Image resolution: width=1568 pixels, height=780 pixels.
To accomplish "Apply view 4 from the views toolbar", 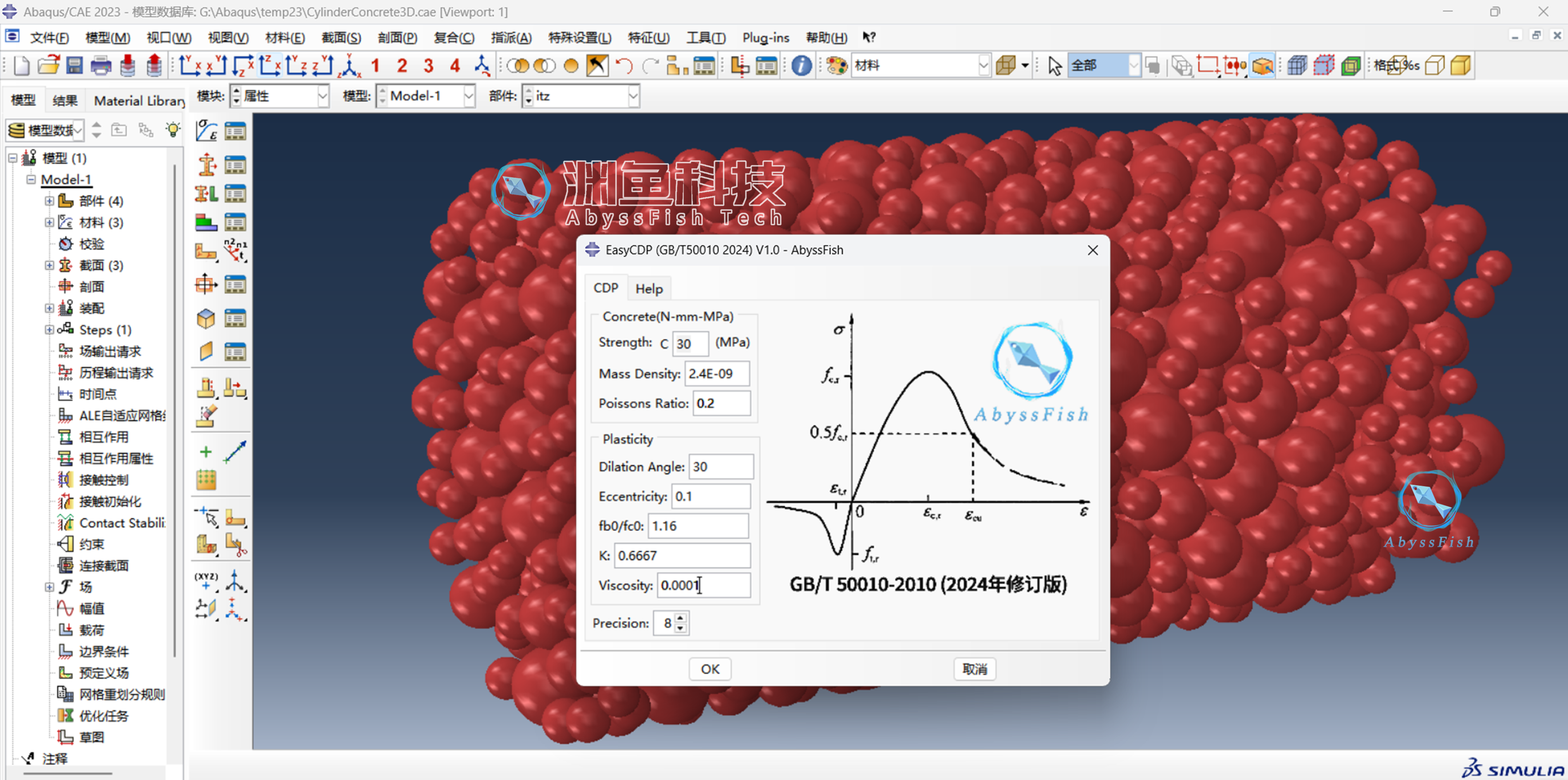I will click(x=455, y=65).
